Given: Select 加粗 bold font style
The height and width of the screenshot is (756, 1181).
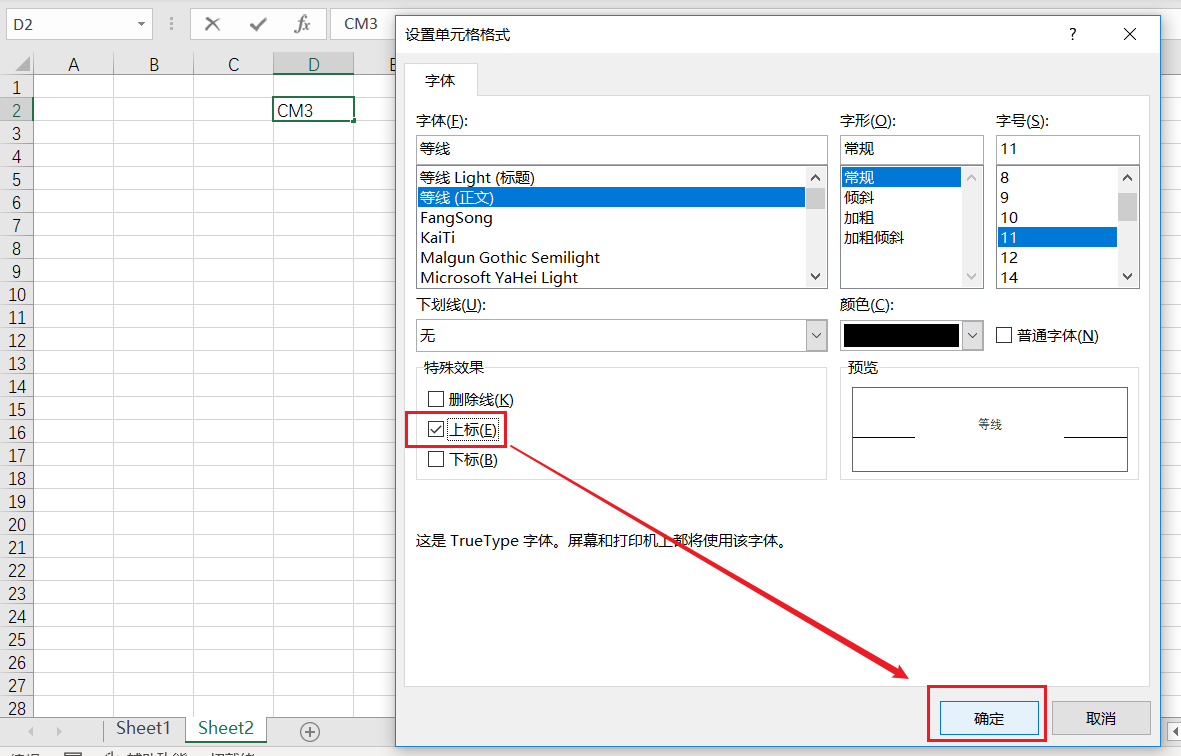Looking at the screenshot, I should click(x=901, y=218).
